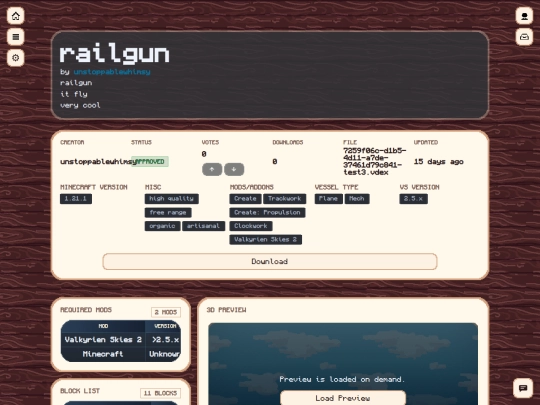This screenshot has width=540, height=405.
Task: Click the Download button
Action: (270, 262)
